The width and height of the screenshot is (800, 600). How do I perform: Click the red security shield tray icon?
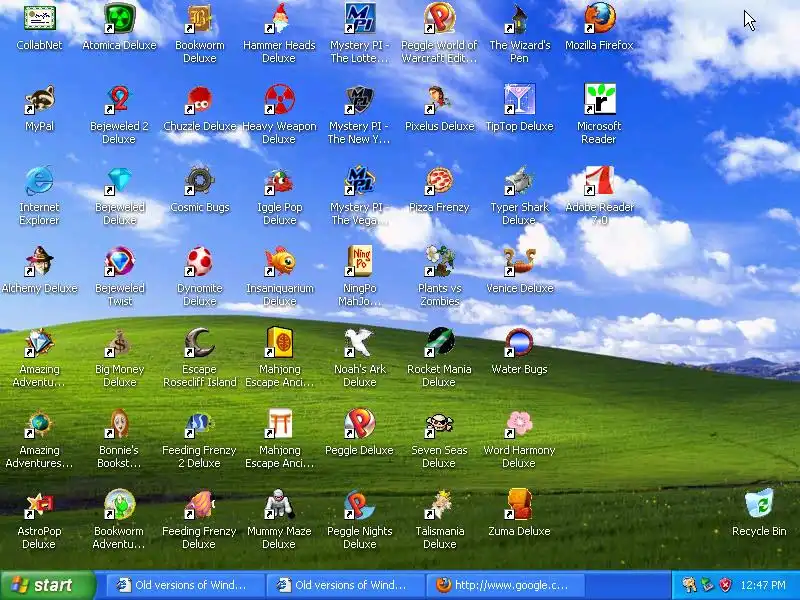725,585
